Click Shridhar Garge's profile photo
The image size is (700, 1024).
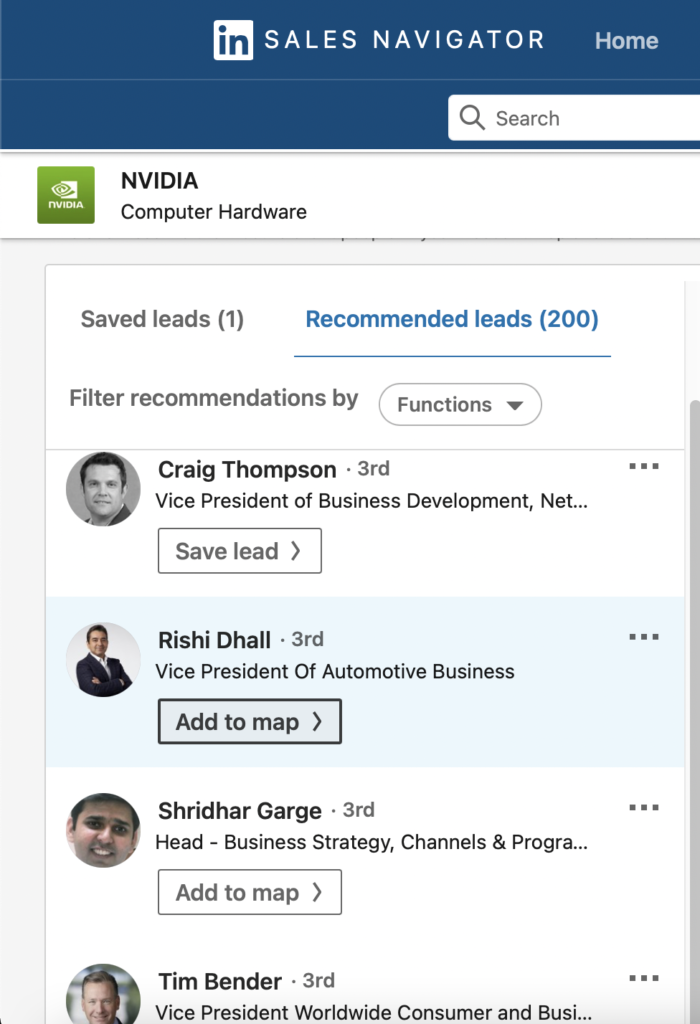(x=103, y=830)
